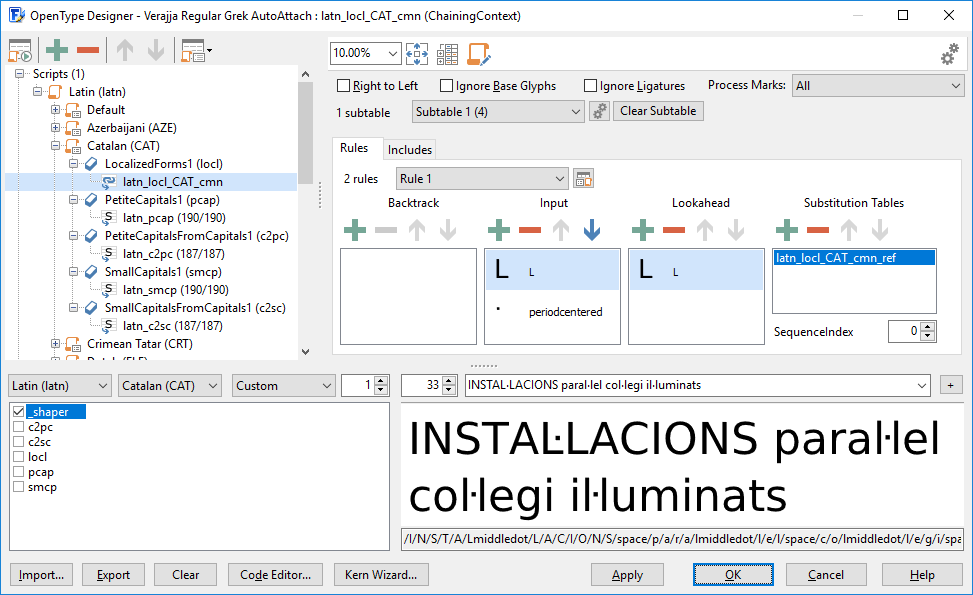Click the move down arrow in left toolbar

point(156,50)
